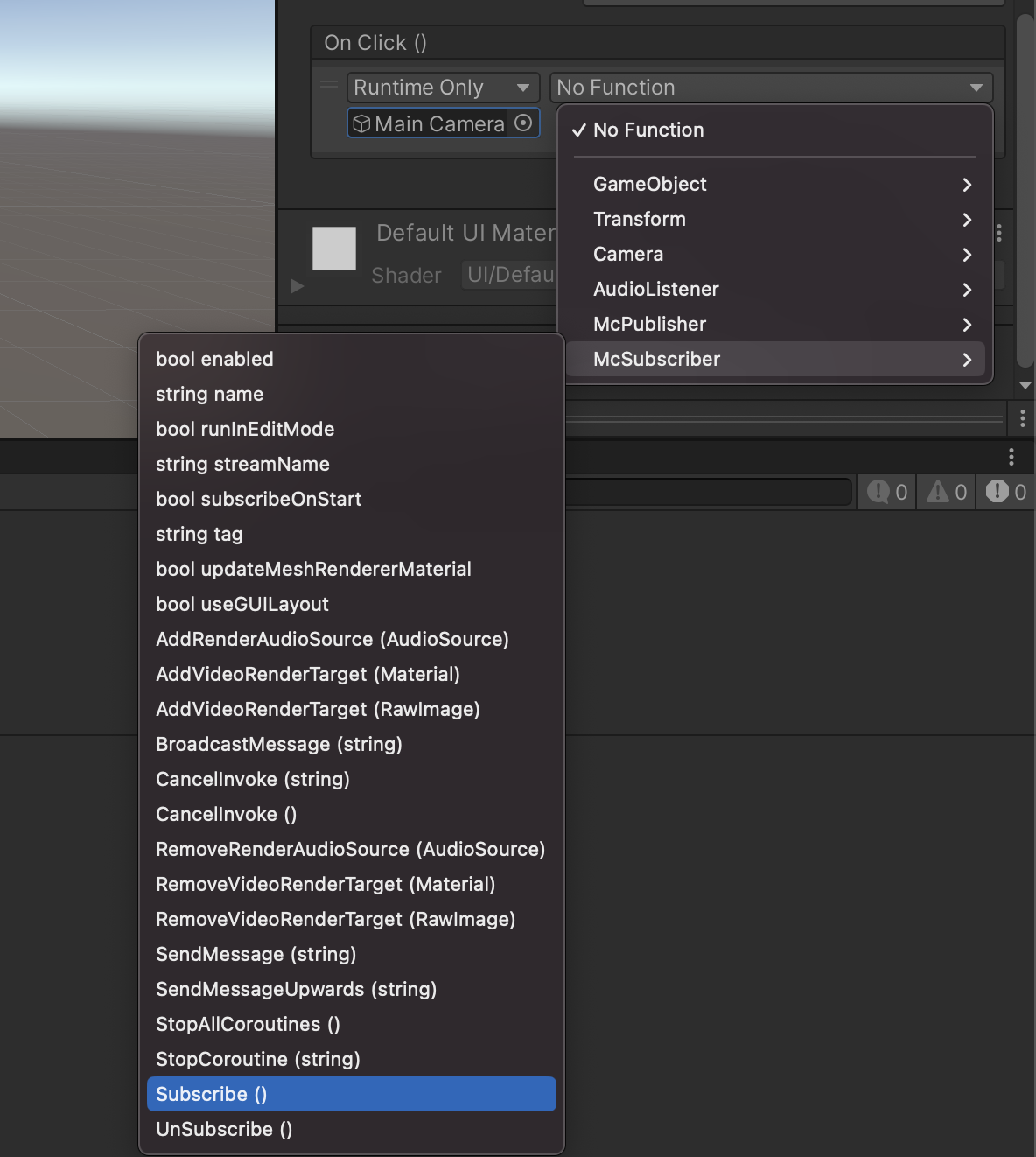Expand the GameObject submenu
Viewport: 1036px width, 1157px height.
click(775, 184)
